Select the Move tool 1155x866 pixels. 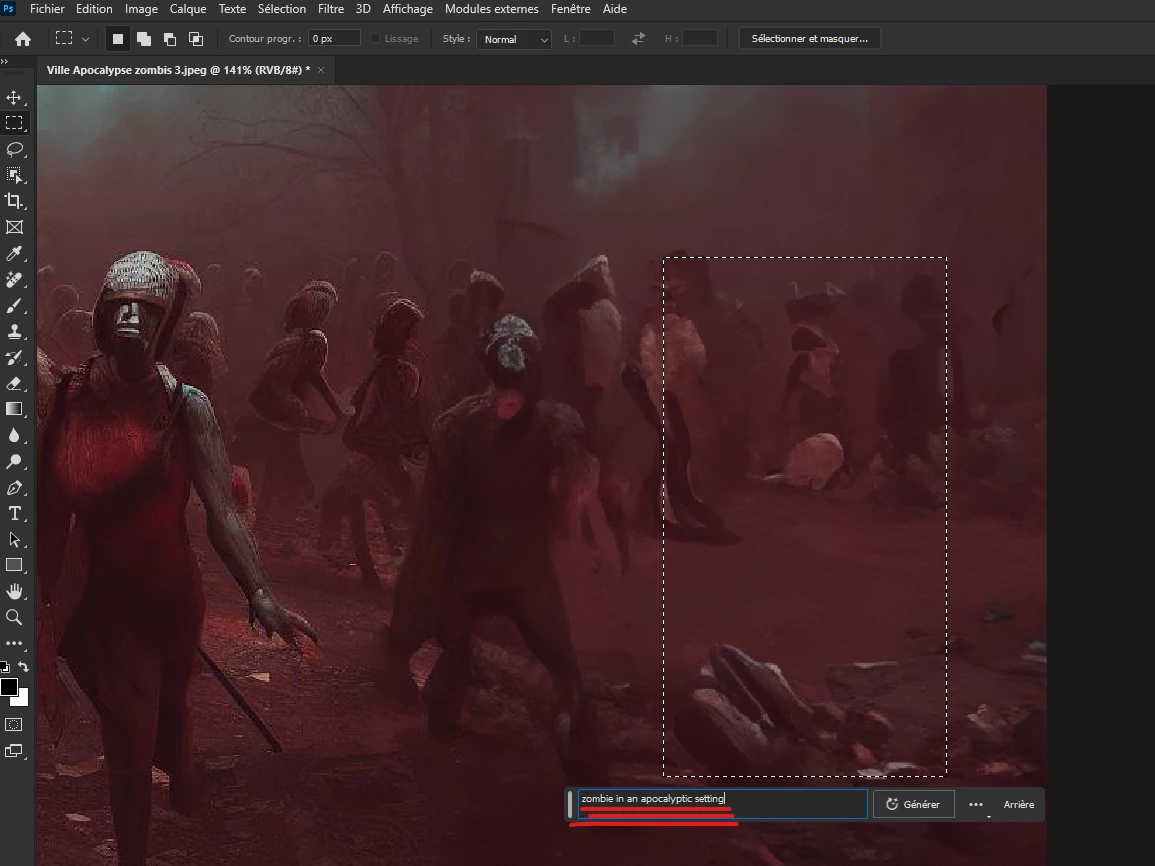pos(14,98)
